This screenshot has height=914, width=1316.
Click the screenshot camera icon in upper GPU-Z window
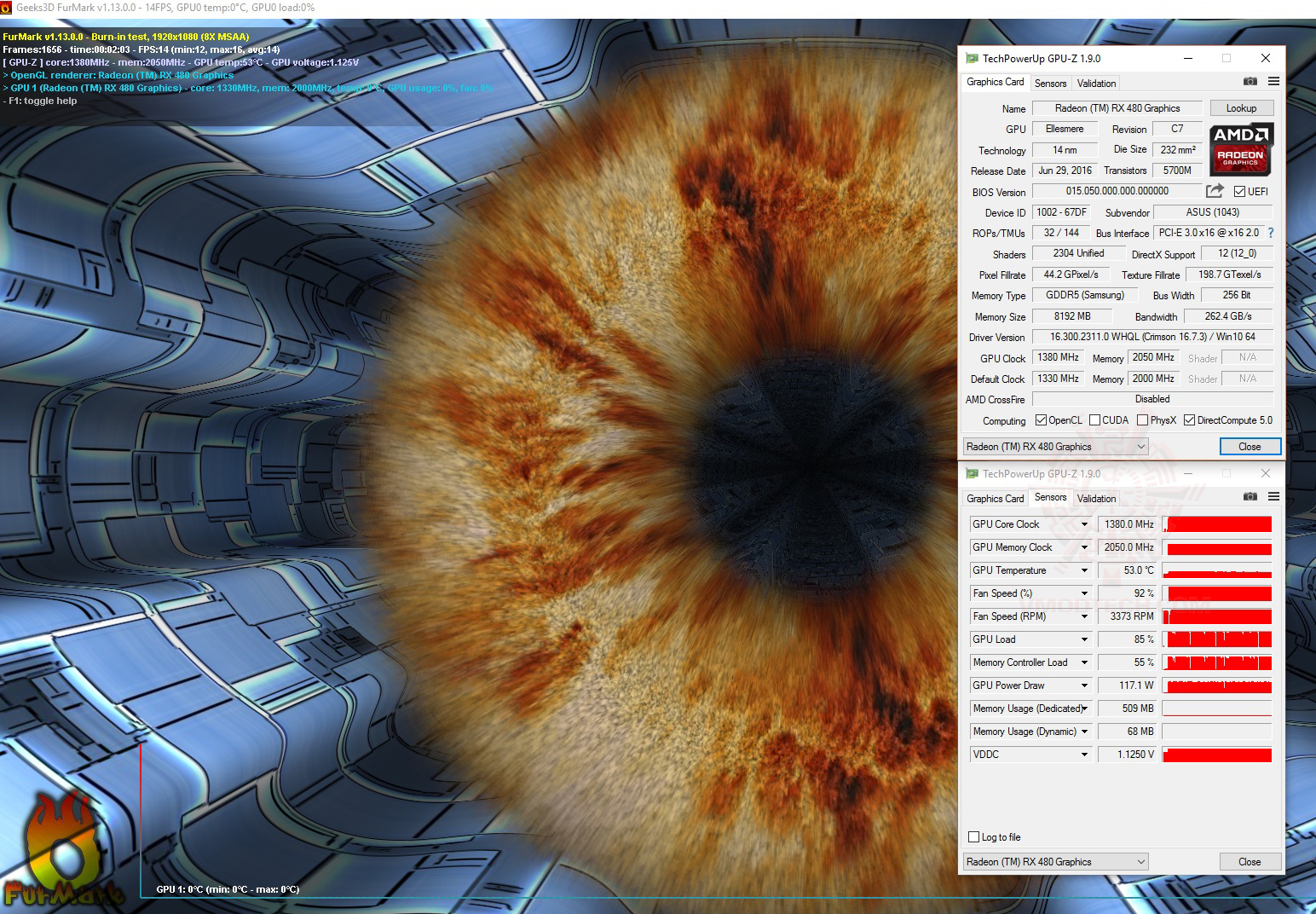coord(1250,82)
